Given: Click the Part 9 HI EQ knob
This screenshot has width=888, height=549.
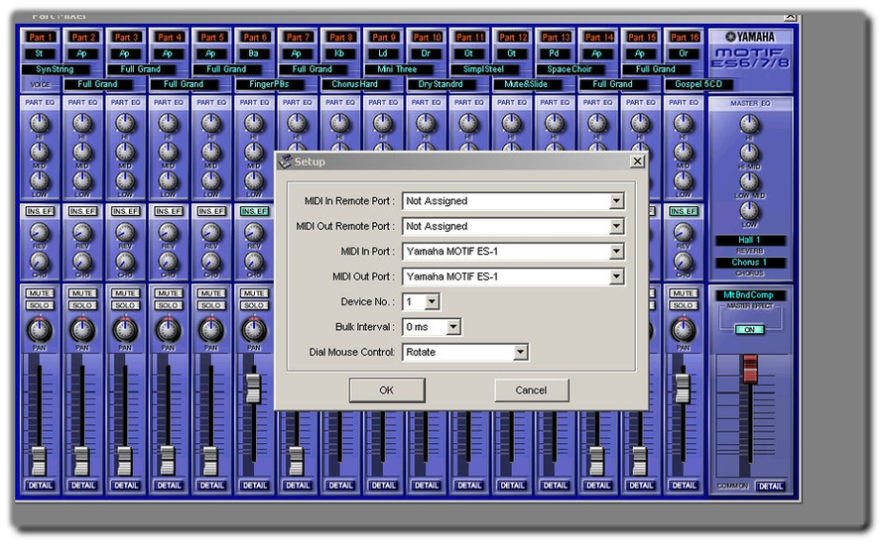Looking at the screenshot, I should [x=383, y=122].
